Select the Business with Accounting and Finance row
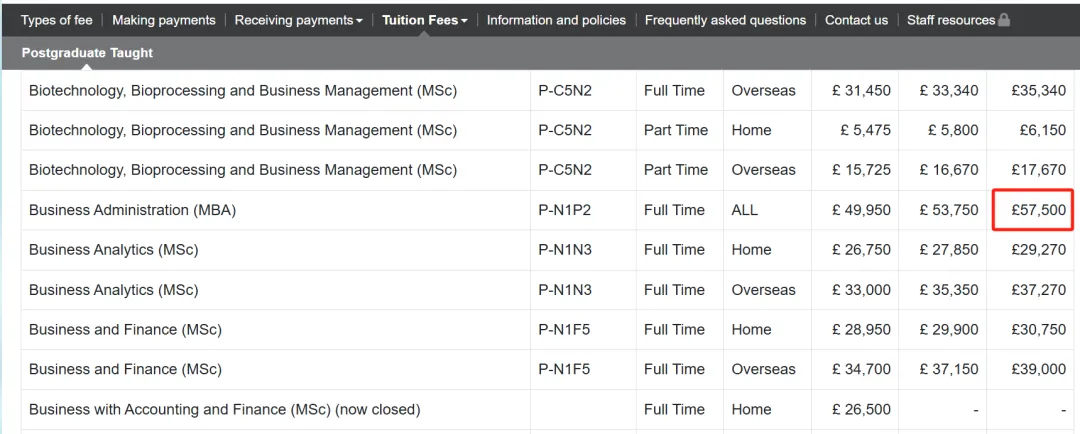 224,409
